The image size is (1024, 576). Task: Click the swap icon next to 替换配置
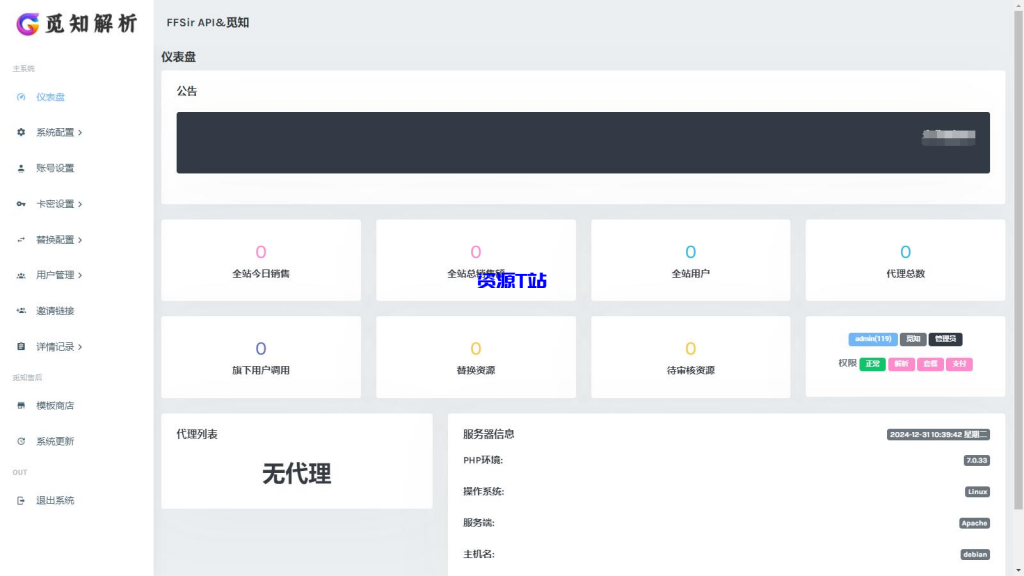pos(21,239)
